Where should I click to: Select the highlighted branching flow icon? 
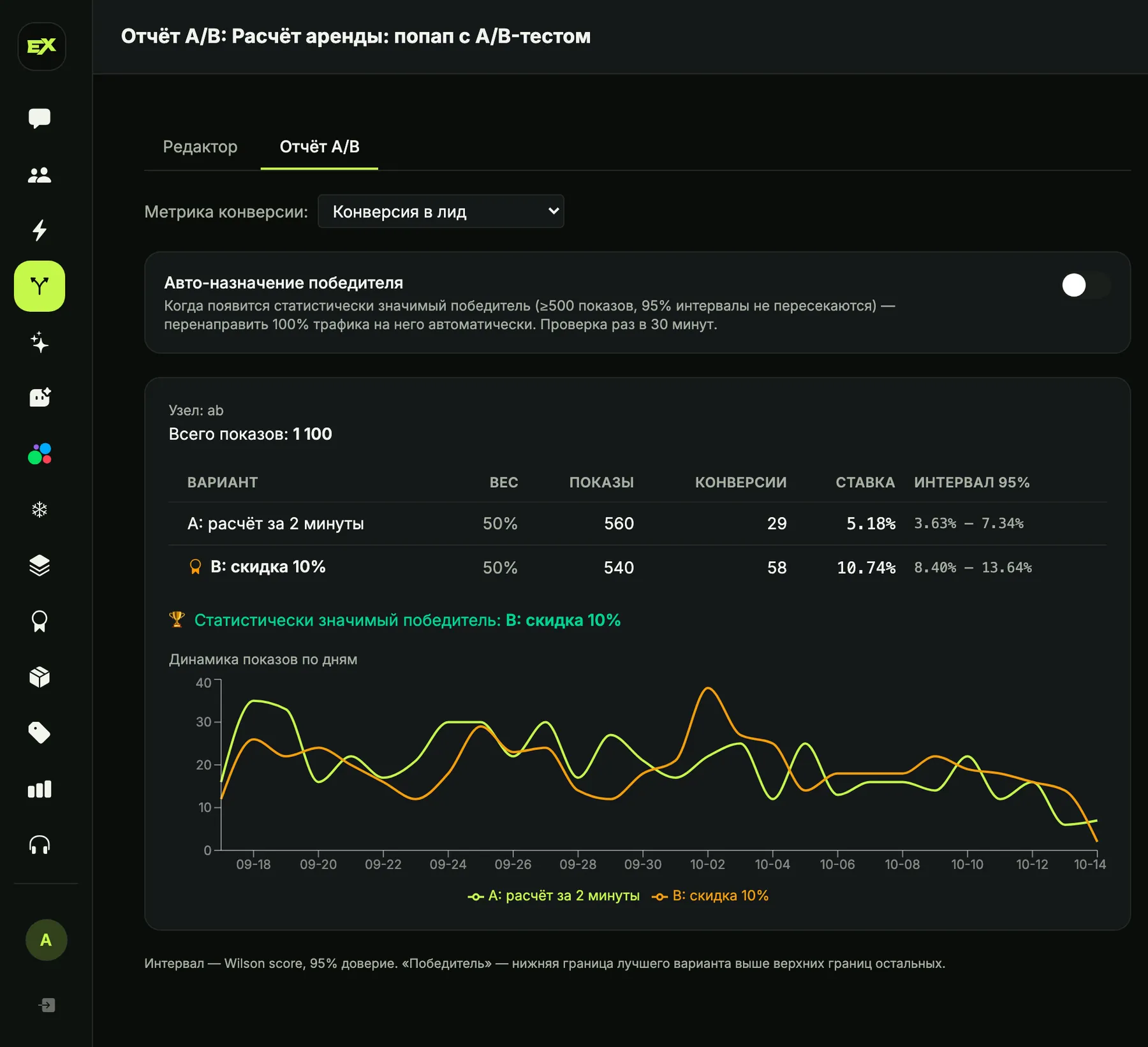click(x=40, y=286)
